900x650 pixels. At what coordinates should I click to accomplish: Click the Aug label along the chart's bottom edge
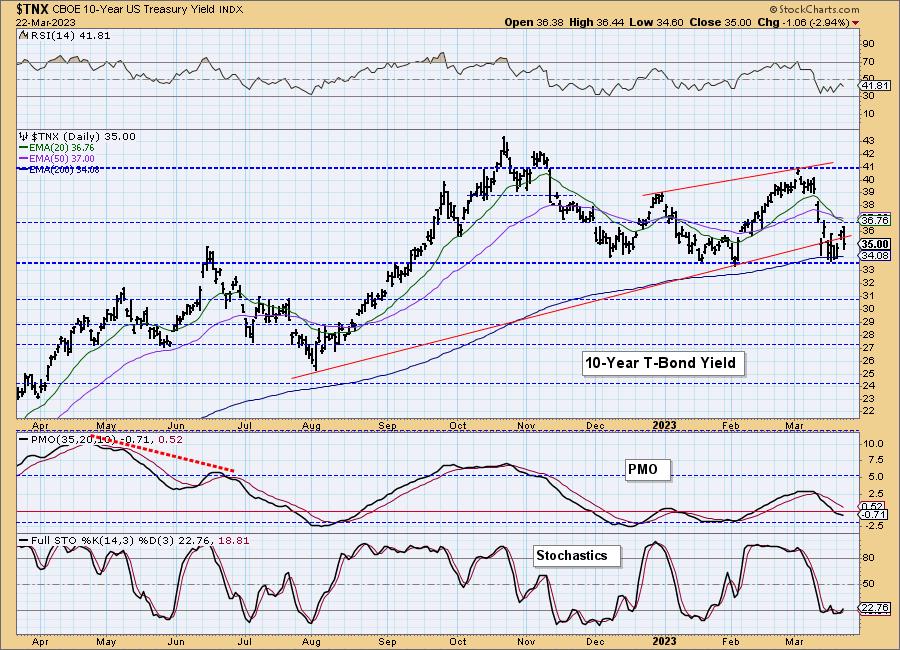click(x=311, y=642)
